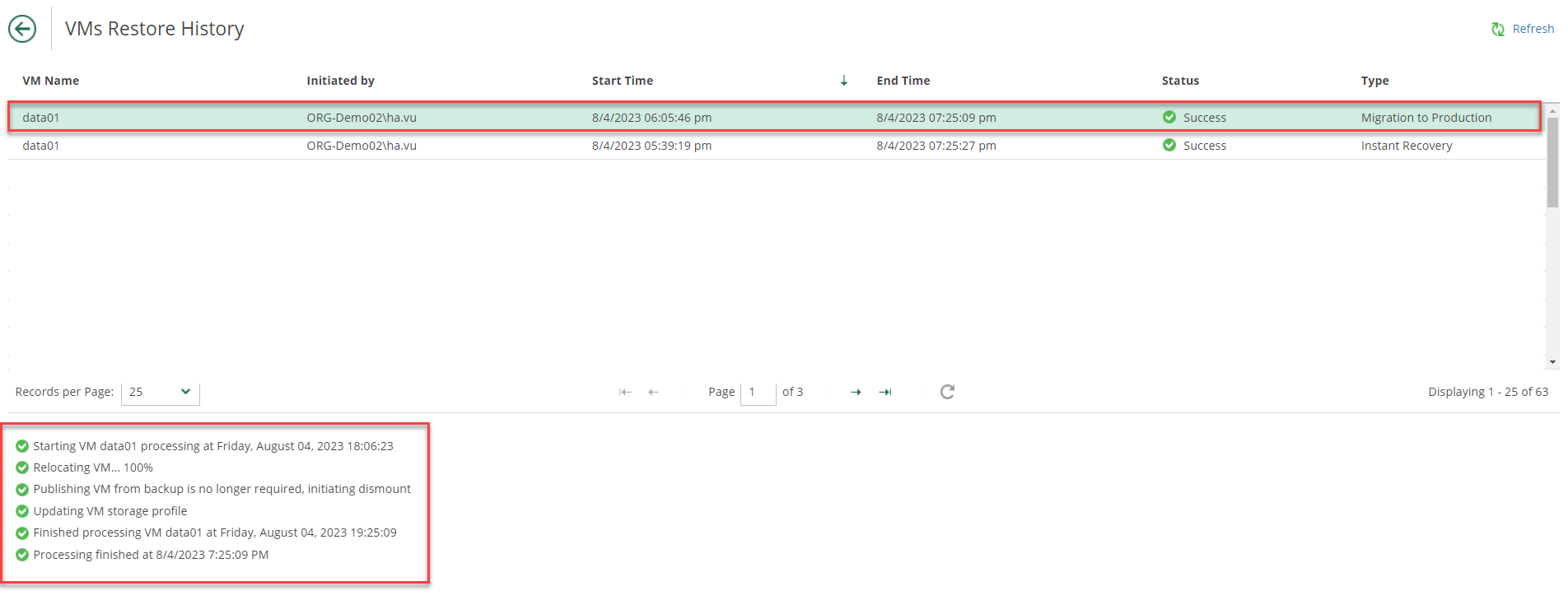Image resolution: width=1568 pixels, height=600 pixels.
Task: Sort by Initiated by column header
Action: (340, 81)
